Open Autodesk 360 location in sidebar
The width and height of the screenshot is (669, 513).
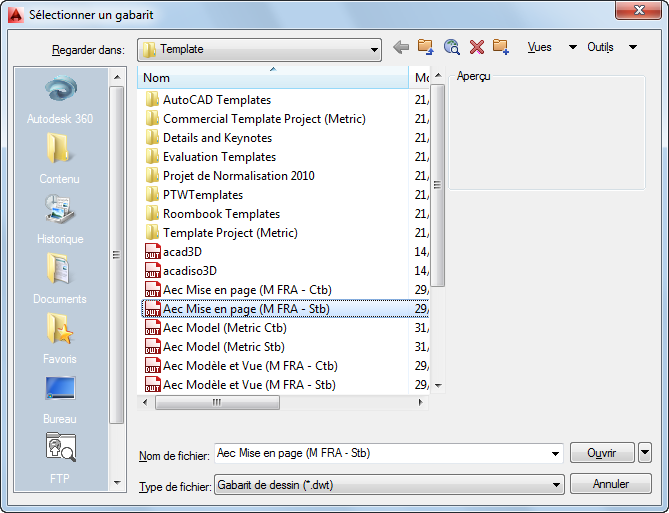[x=61, y=99]
